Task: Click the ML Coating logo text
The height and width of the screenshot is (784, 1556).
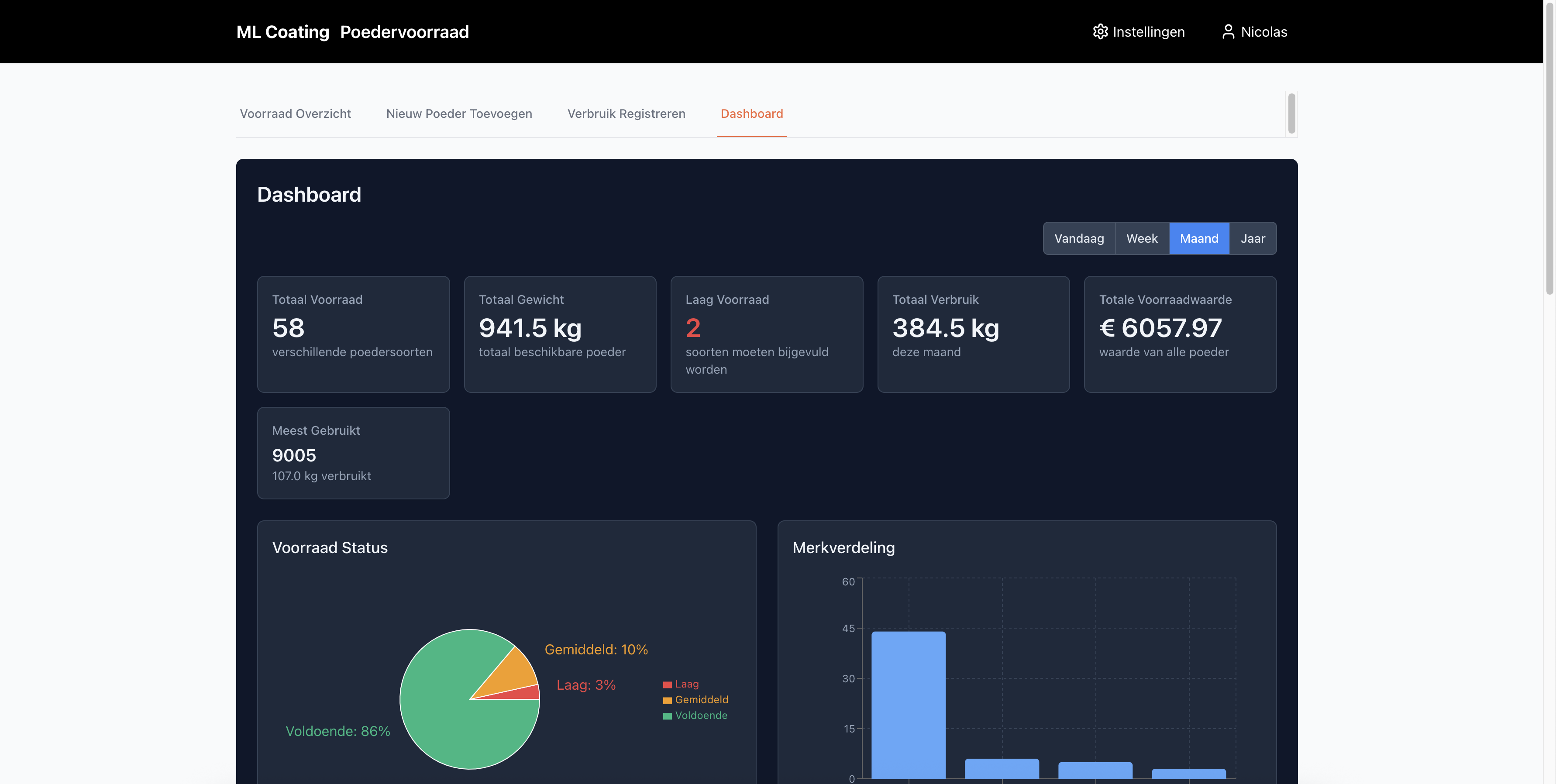Action: point(282,32)
